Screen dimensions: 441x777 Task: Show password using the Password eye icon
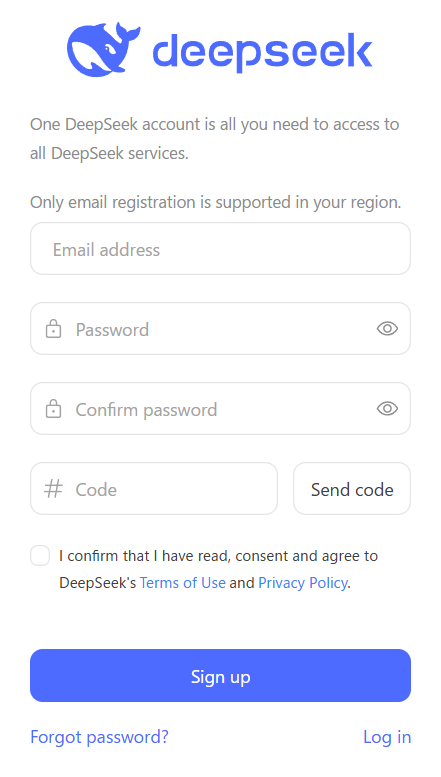(387, 329)
